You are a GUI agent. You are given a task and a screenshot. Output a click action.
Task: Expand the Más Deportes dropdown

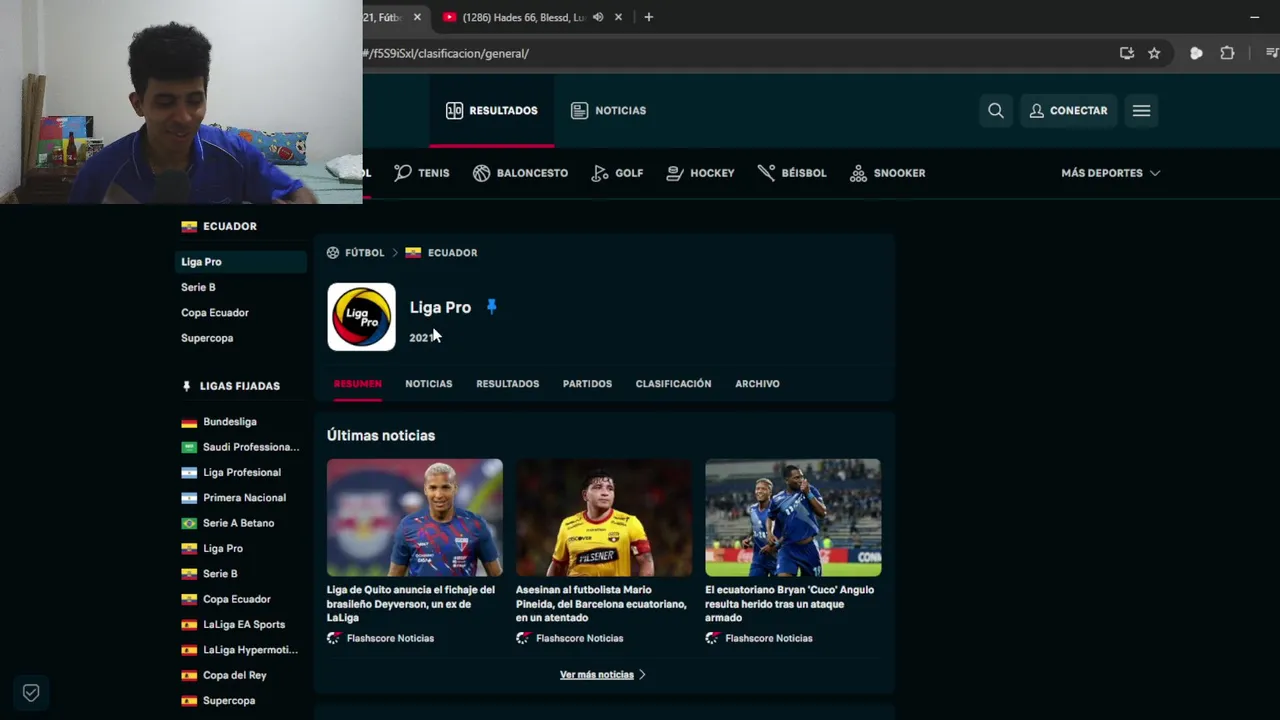tap(1110, 173)
